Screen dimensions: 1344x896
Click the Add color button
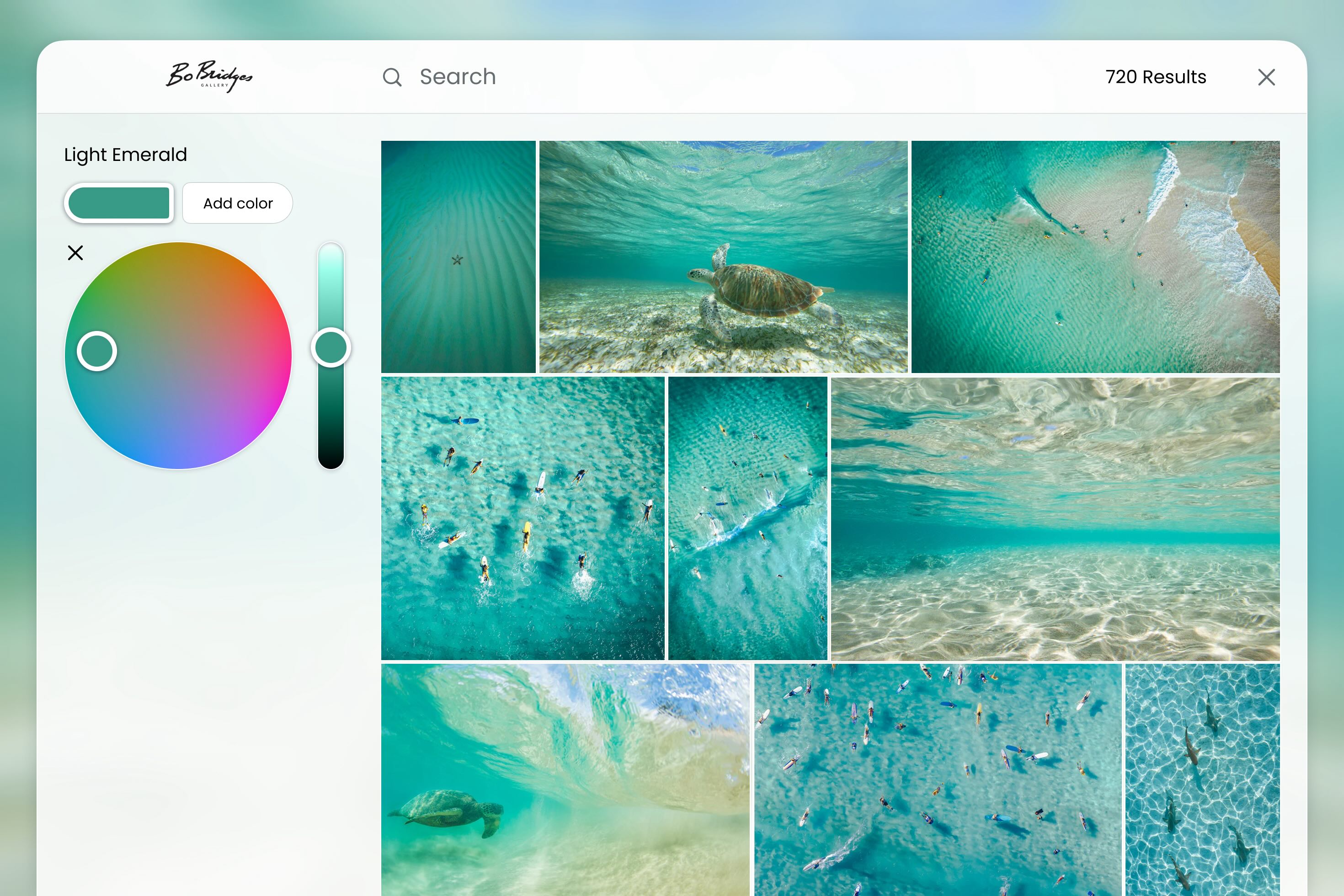[238, 203]
